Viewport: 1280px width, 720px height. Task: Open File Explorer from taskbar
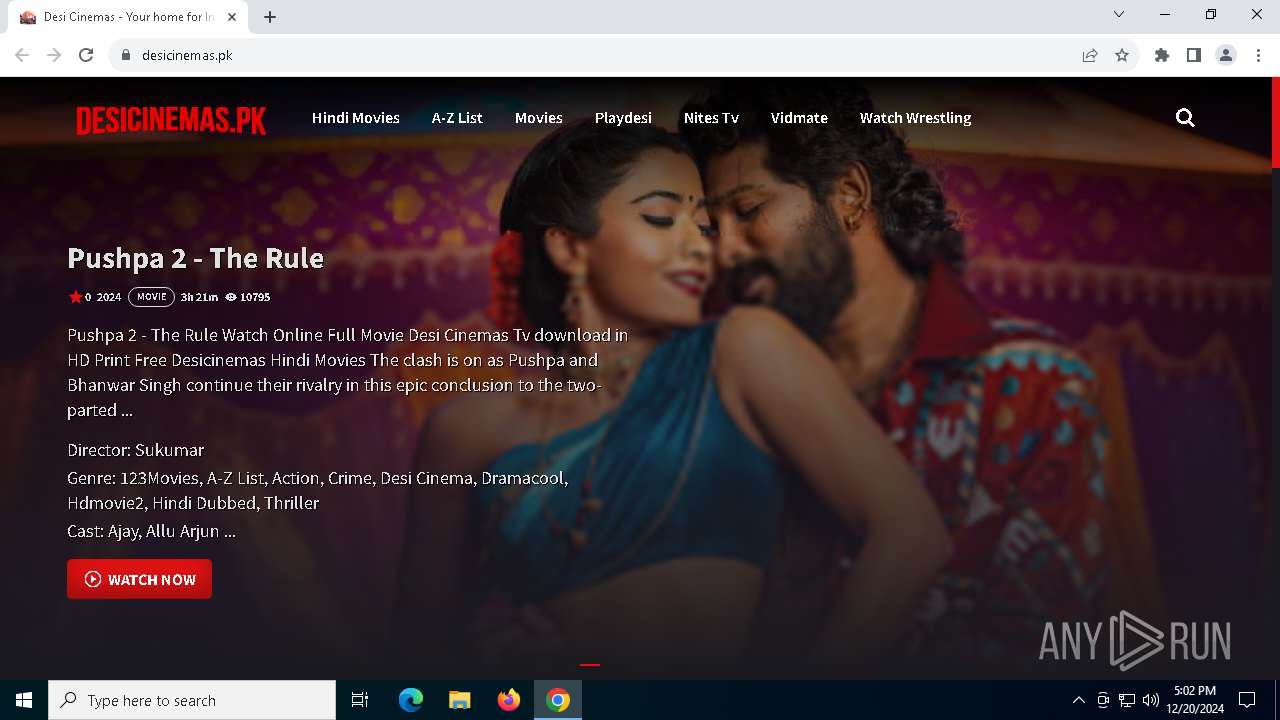460,700
